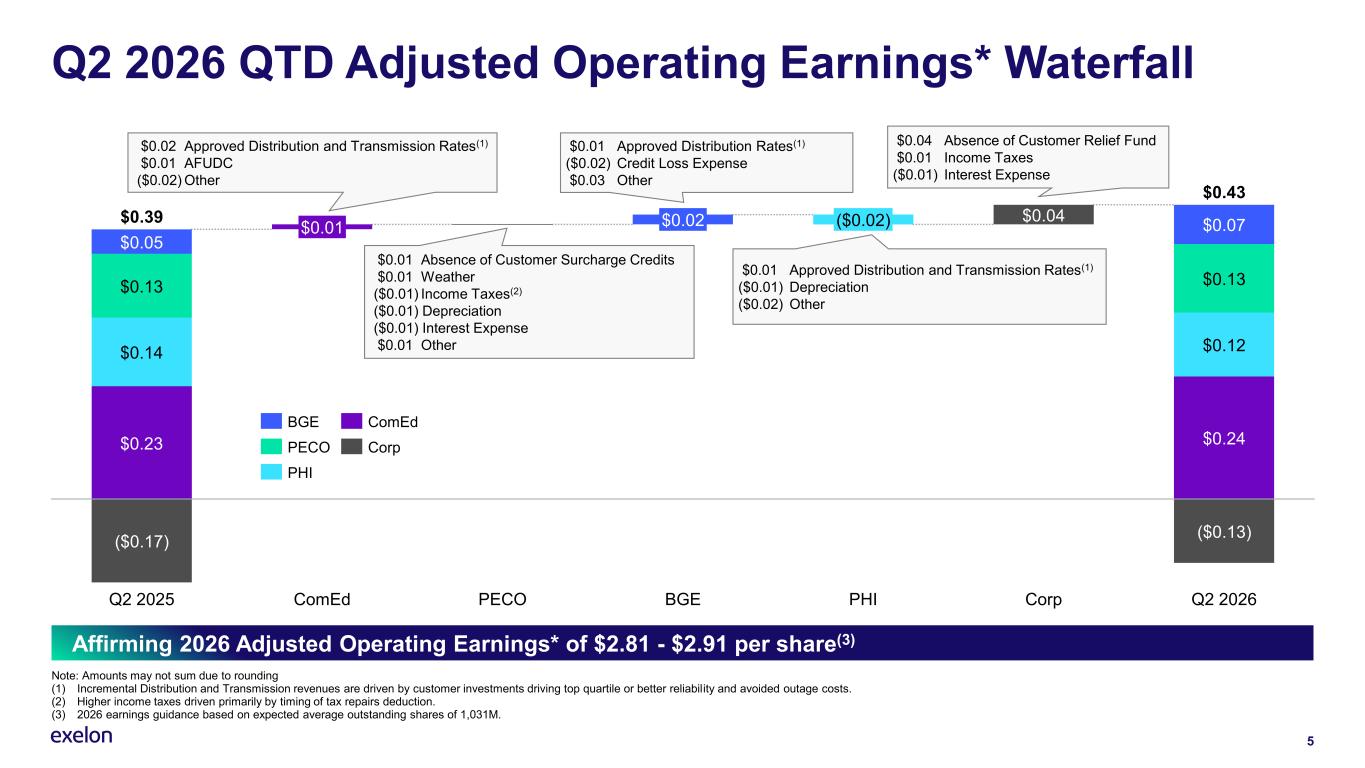Select the $0.13 PECO segment of the Q2 2026 bar
The width and height of the screenshot is (1365, 768).
[x=1223, y=278]
